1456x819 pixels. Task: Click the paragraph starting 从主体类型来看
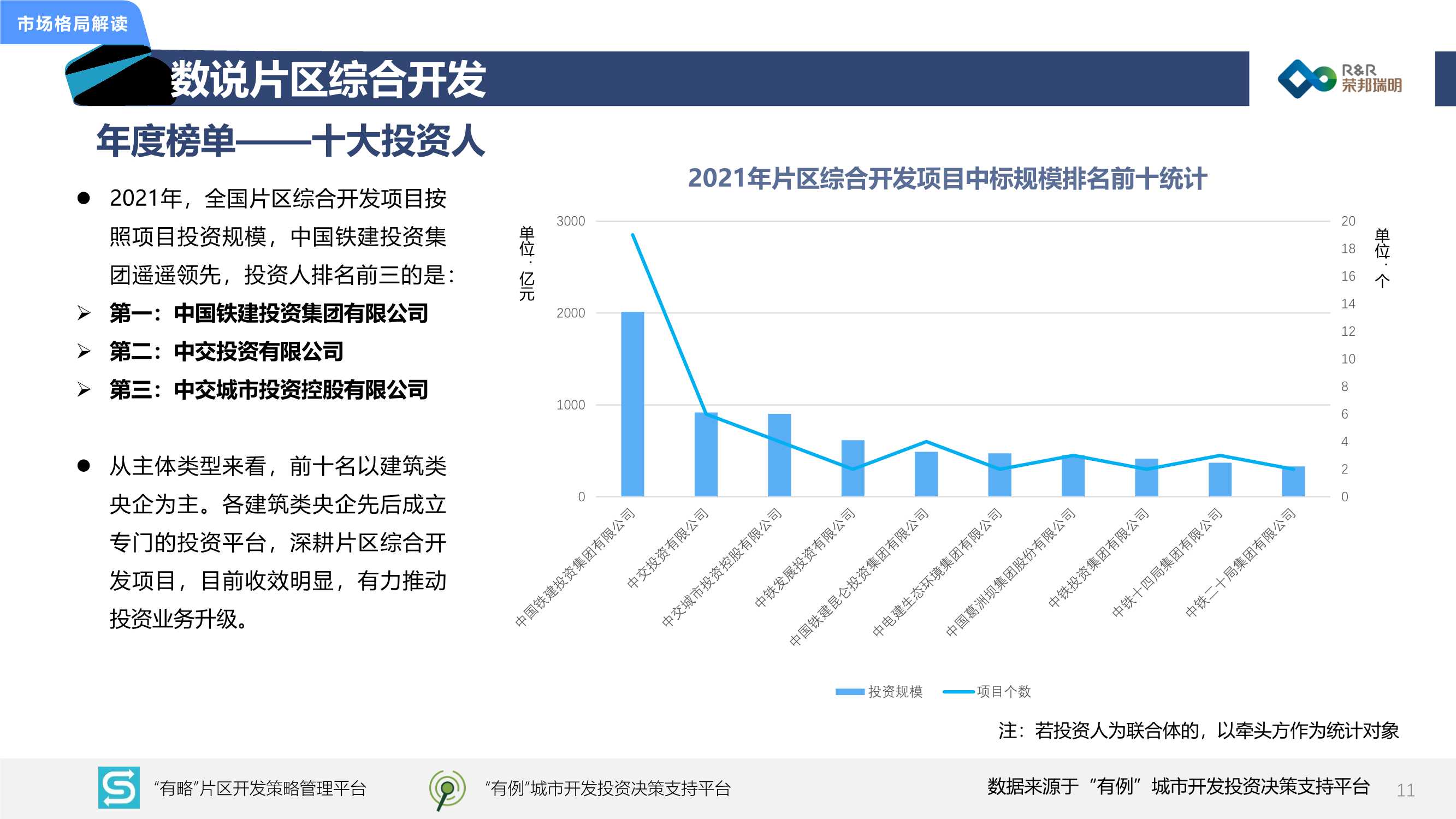(278, 543)
